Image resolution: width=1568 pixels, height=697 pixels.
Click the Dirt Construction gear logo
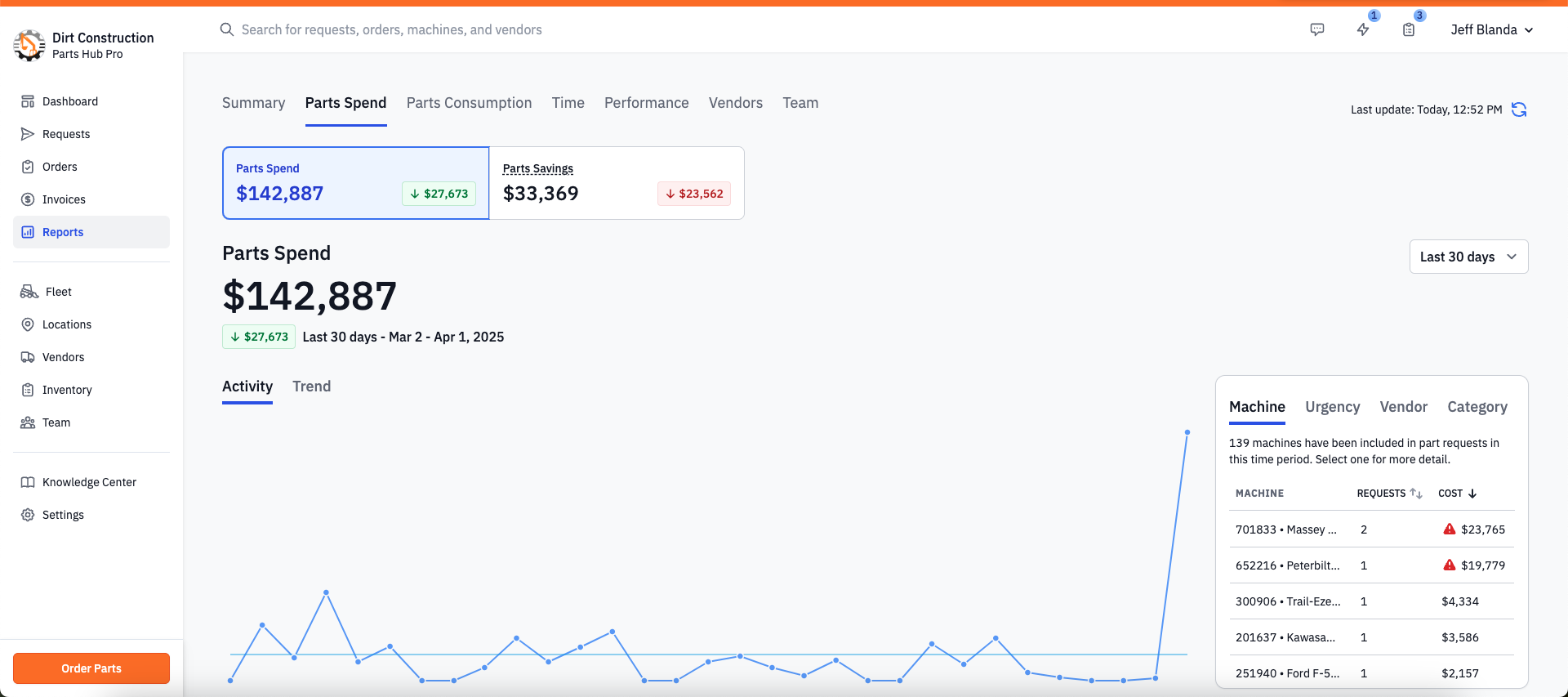29,45
